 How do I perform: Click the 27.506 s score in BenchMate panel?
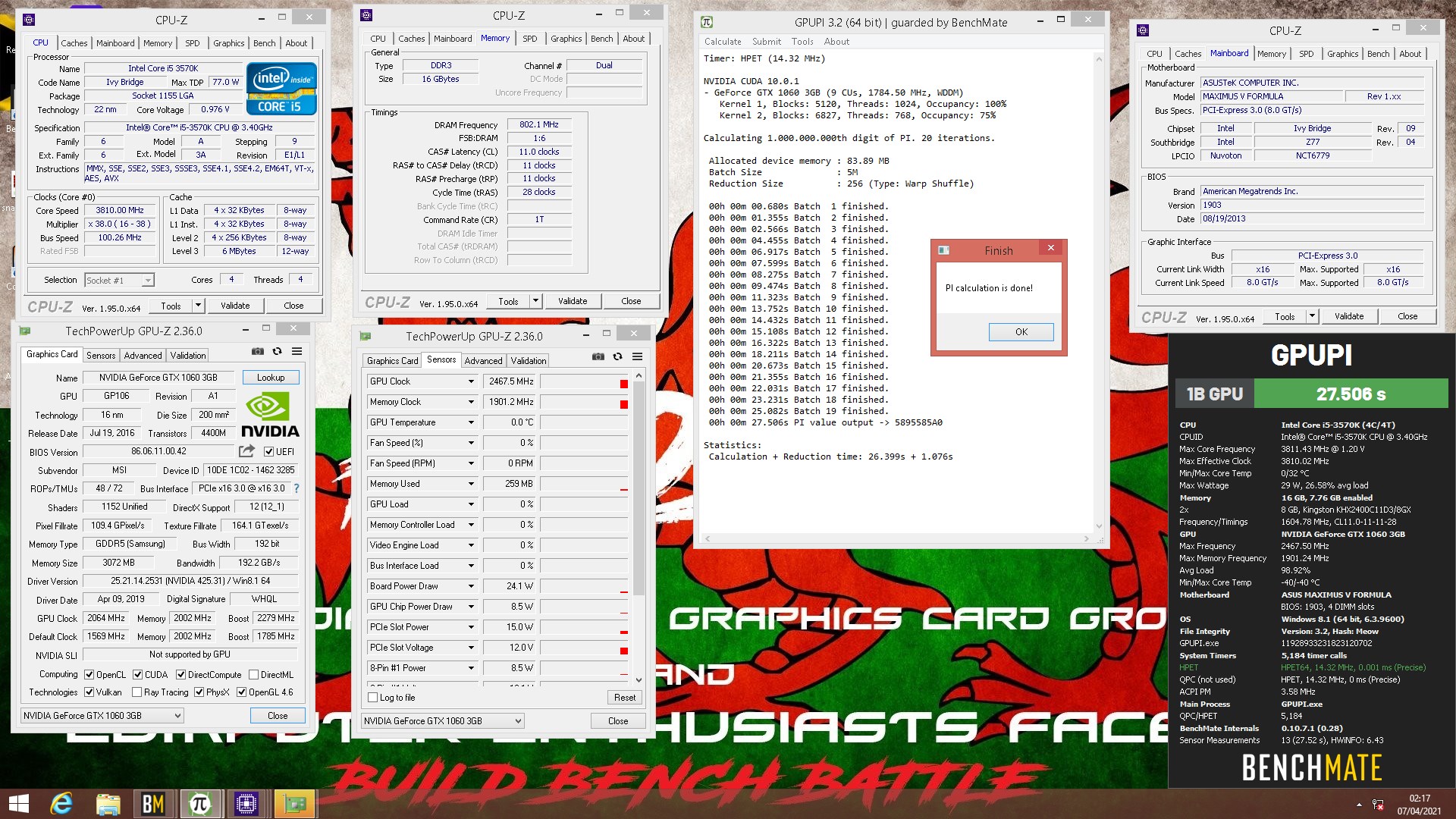pos(1351,394)
